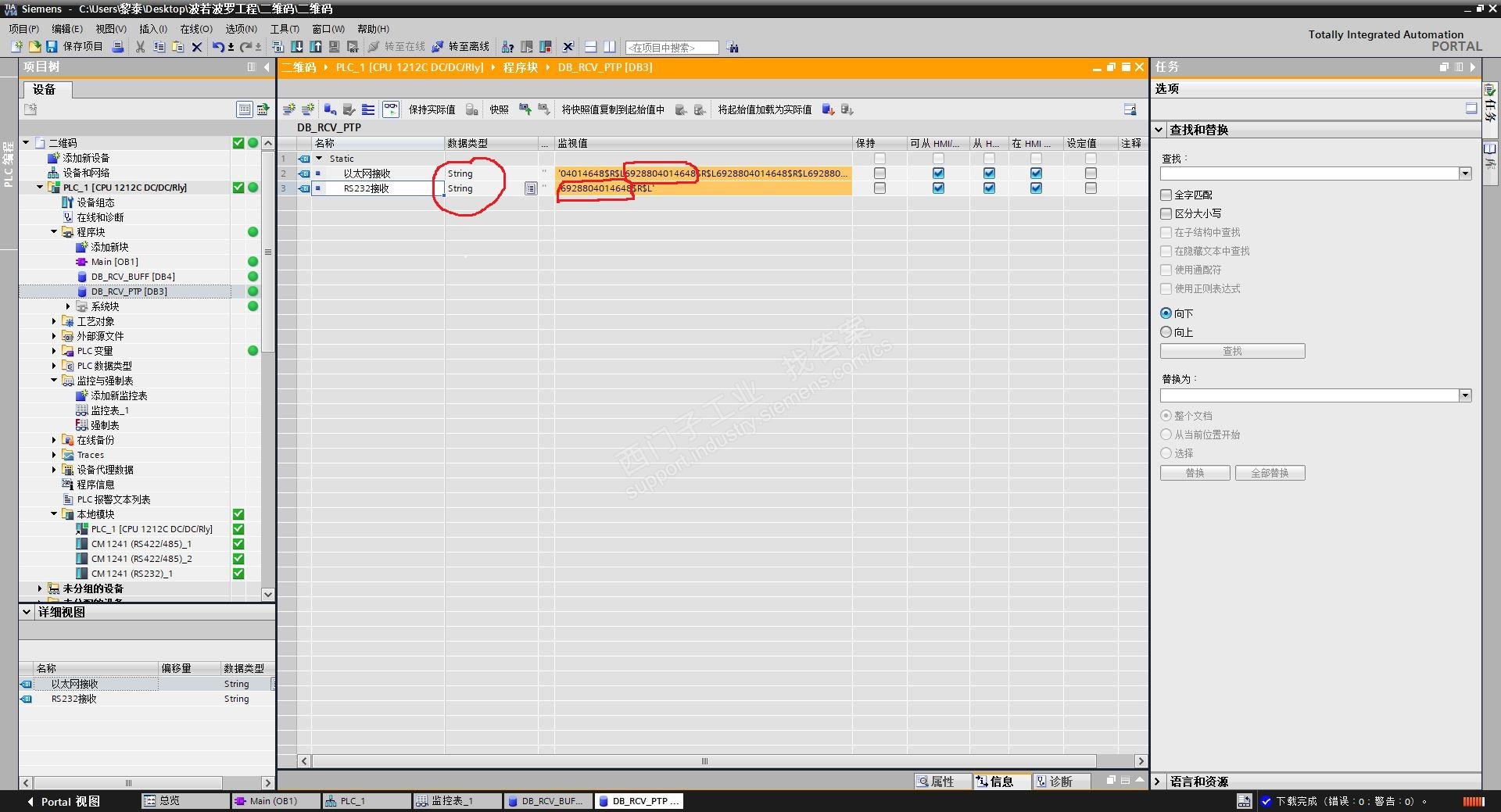Click the cut scissors icon
The image size is (1501, 812).
tap(141, 47)
